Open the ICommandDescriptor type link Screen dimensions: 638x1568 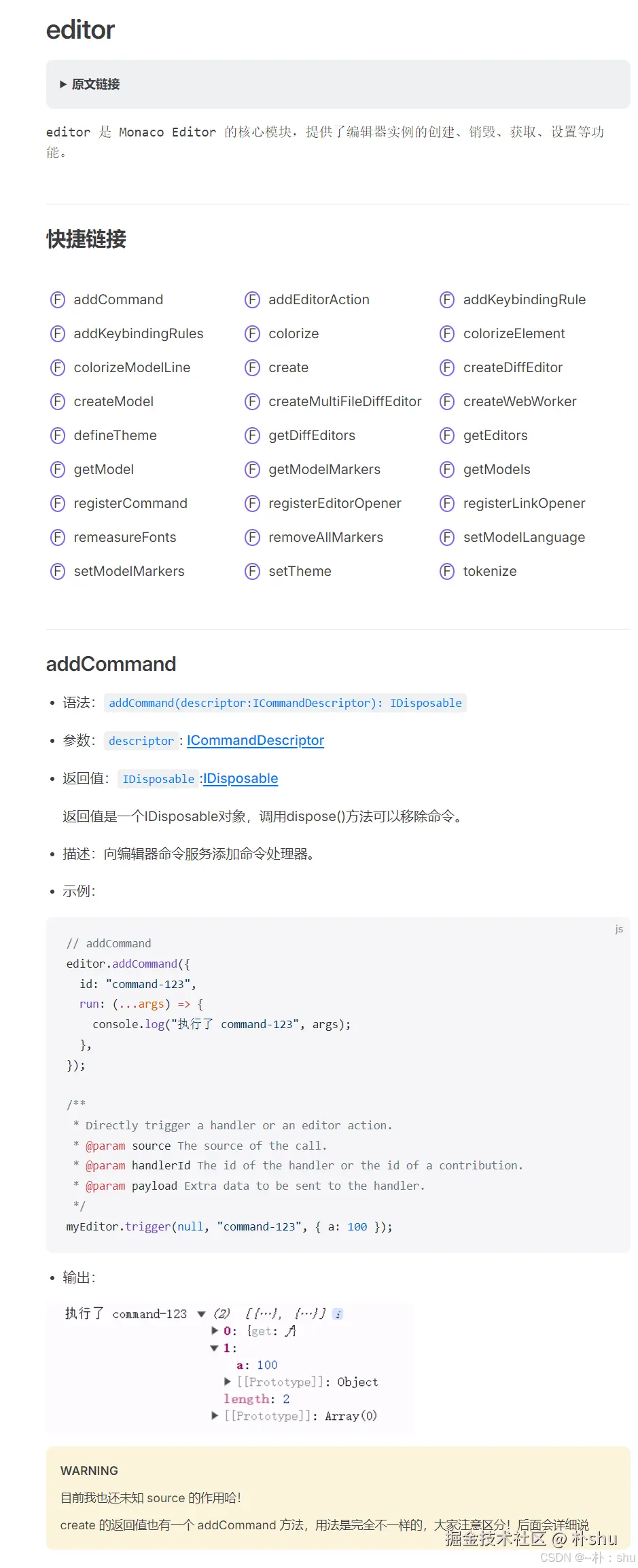coord(255,740)
